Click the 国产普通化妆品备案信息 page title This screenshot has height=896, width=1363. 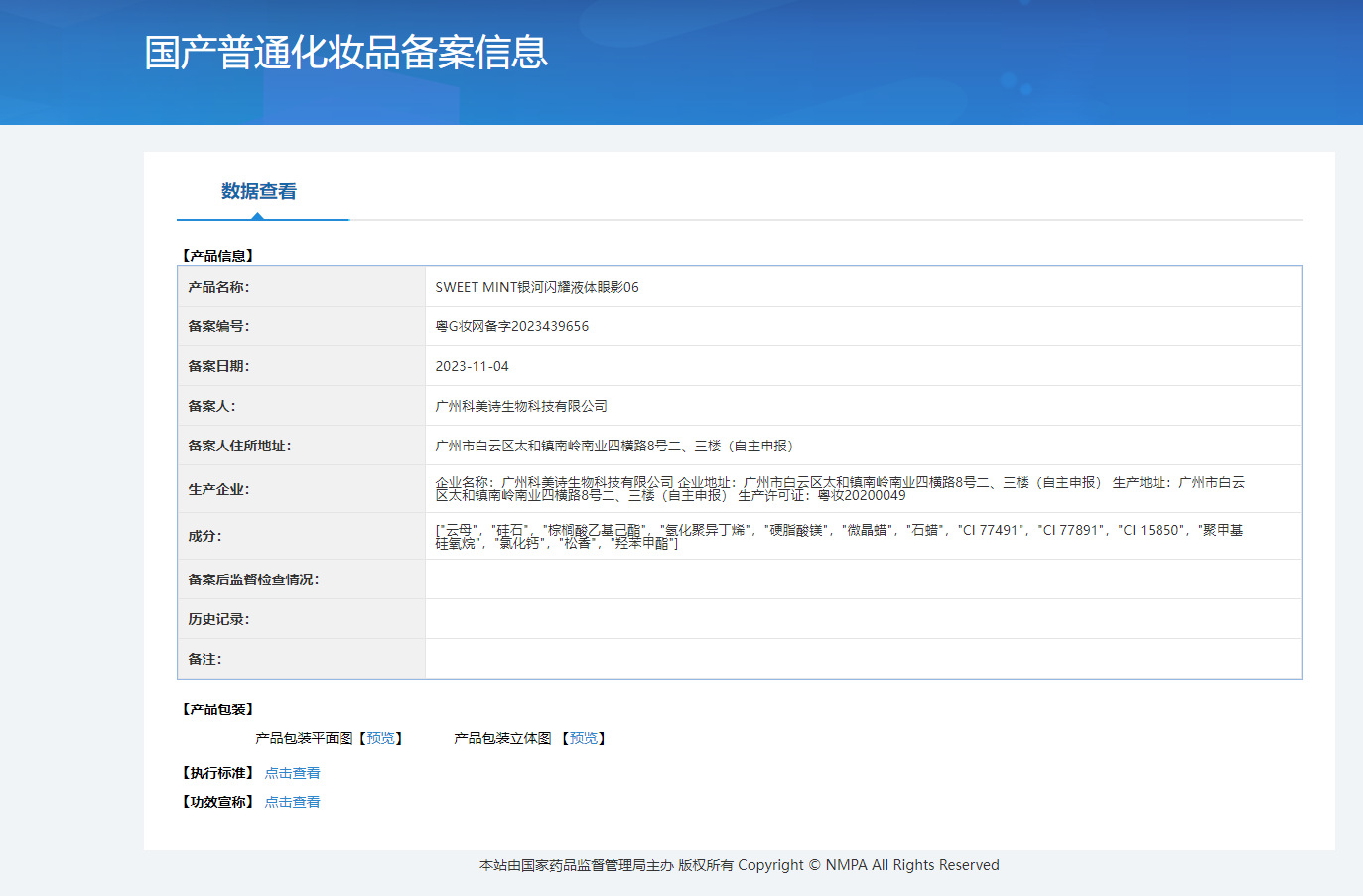pyautogui.click(x=345, y=53)
